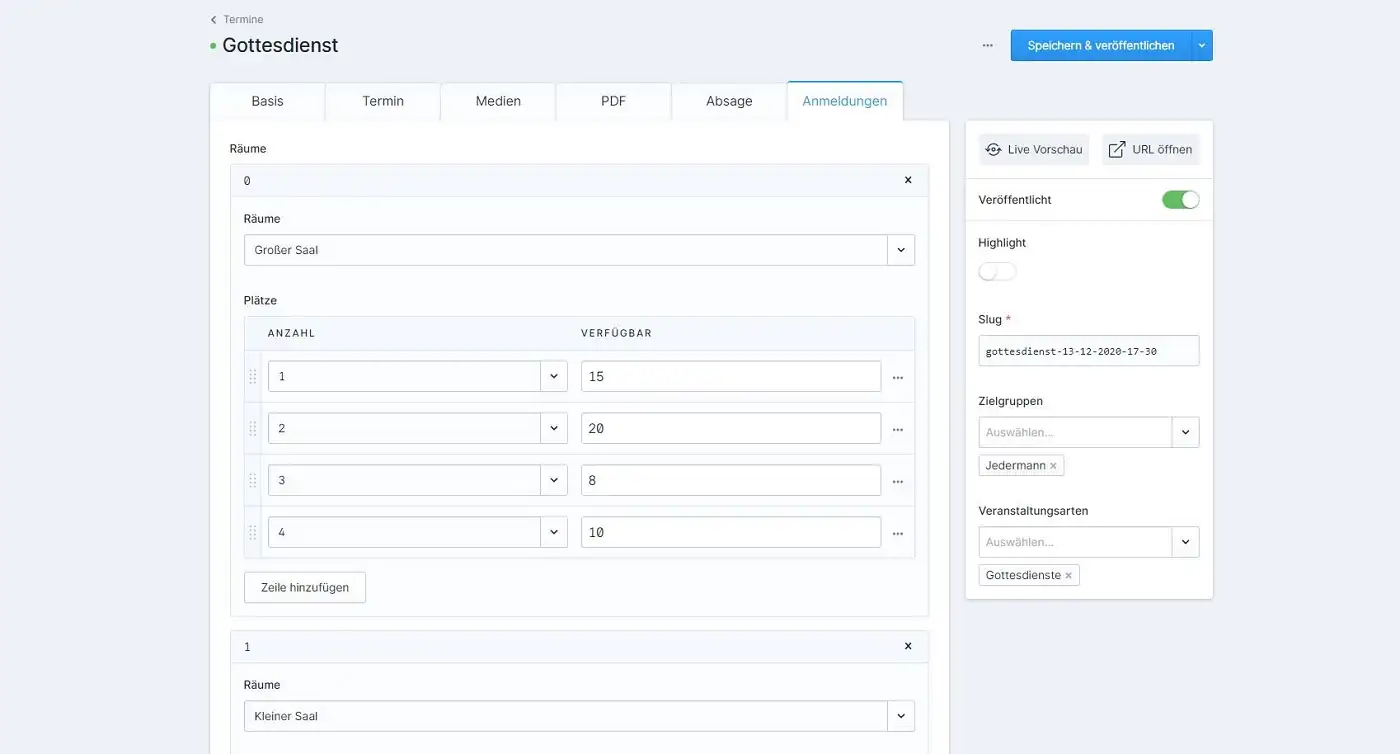Remove the Gottesdienste tag
Image resolution: width=1400 pixels, height=754 pixels.
[x=1069, y=576]
